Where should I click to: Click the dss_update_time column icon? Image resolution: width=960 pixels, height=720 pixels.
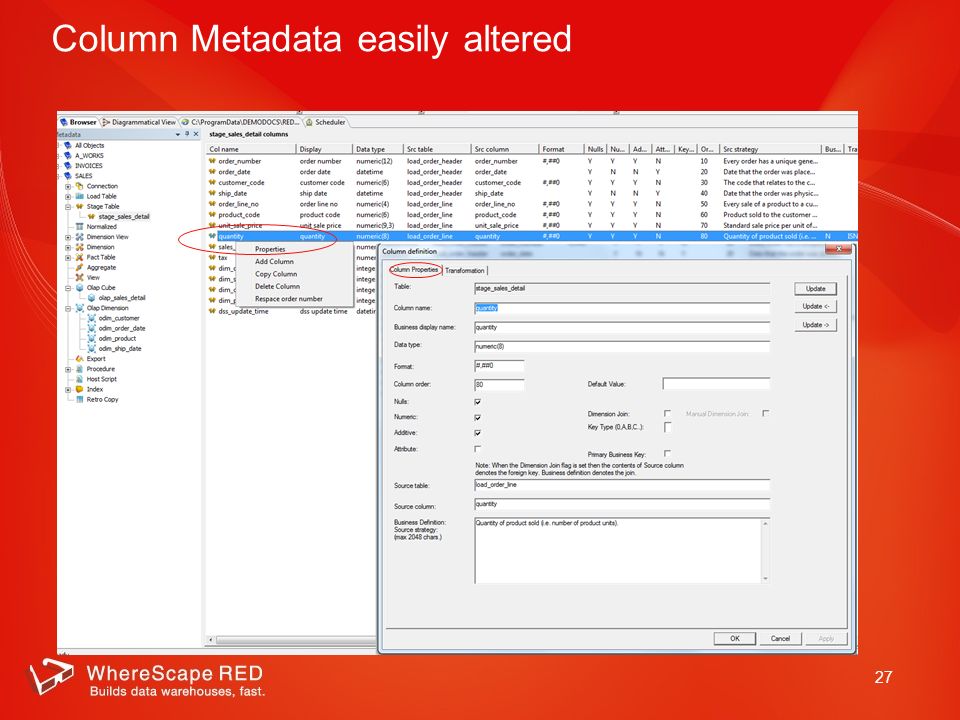[x=212, y=311]
